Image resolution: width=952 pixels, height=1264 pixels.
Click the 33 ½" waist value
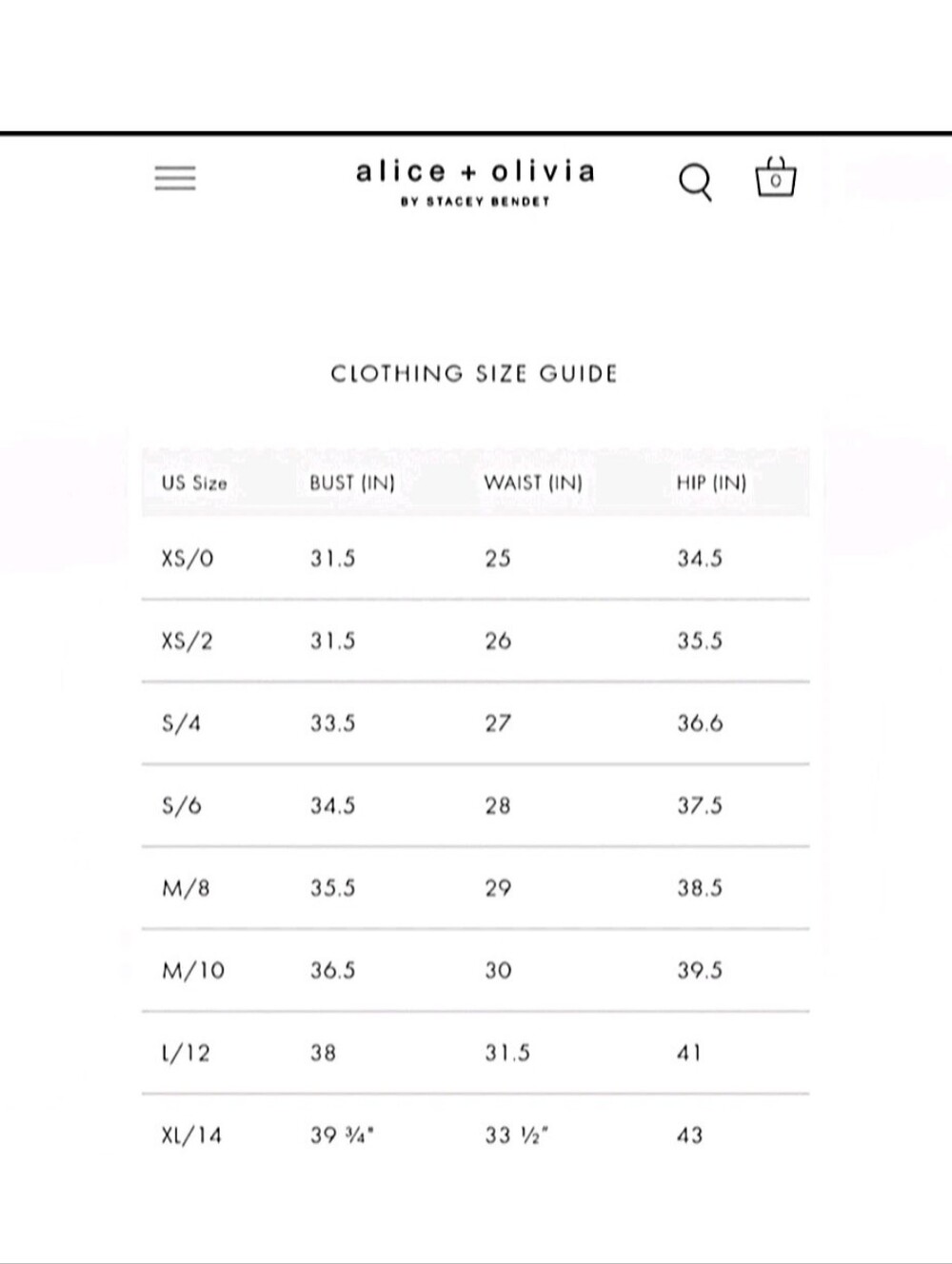click(x=517, y=1136)
